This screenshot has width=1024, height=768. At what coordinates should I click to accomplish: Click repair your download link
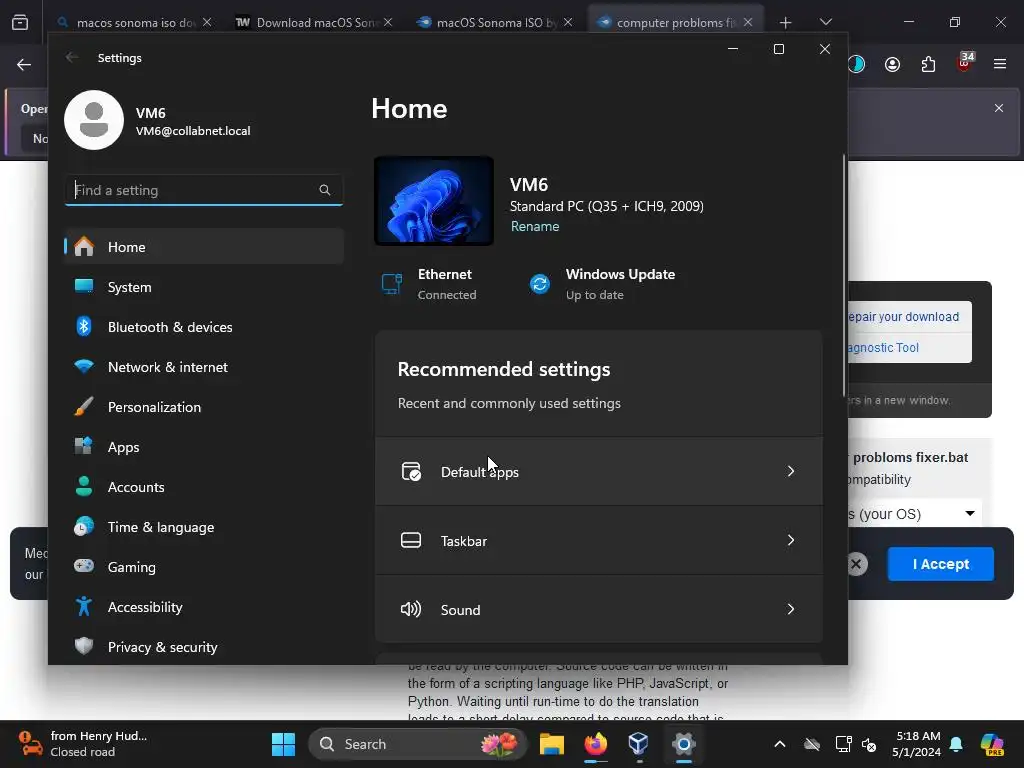pyautogui.click(x=903, y=317)
